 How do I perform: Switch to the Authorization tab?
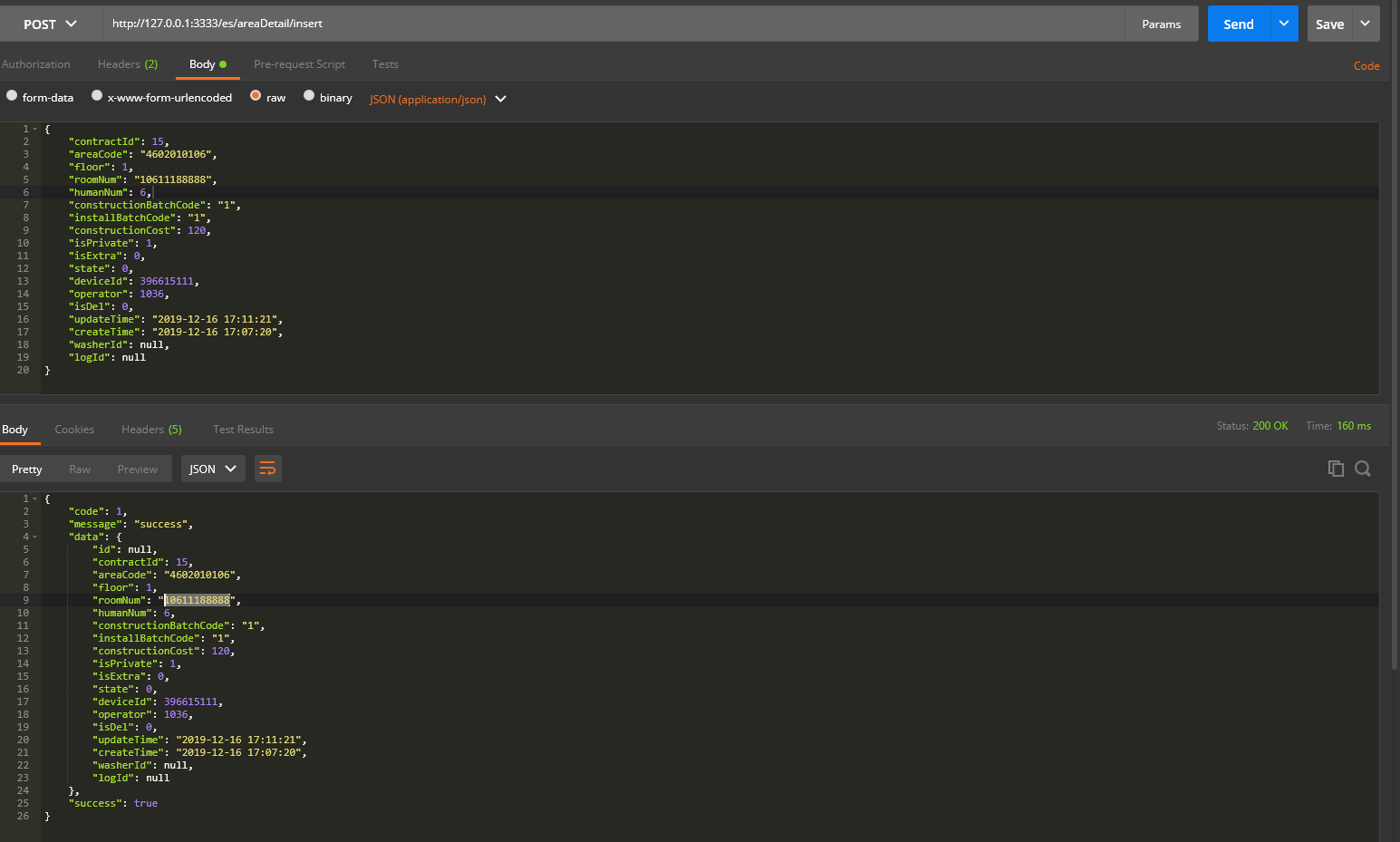(x=35, y=64)
